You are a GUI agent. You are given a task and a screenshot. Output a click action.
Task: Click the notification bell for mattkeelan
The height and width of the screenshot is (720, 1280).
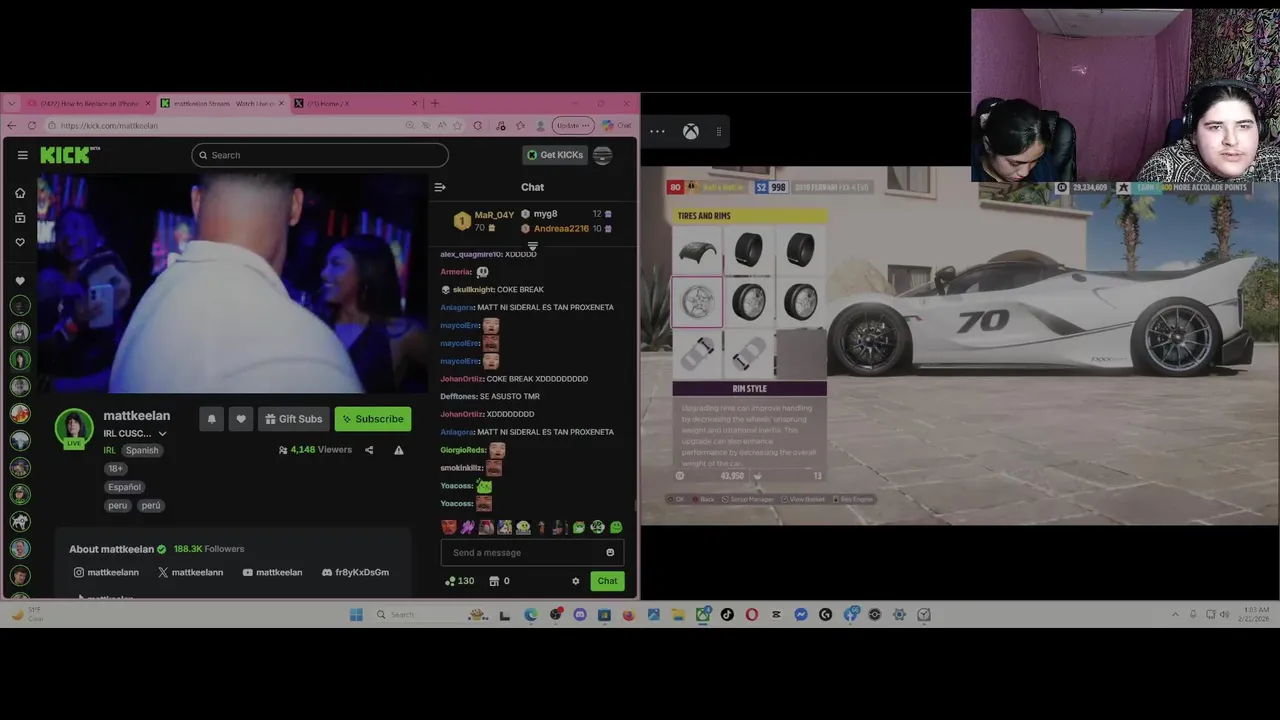tap(211, 419)
